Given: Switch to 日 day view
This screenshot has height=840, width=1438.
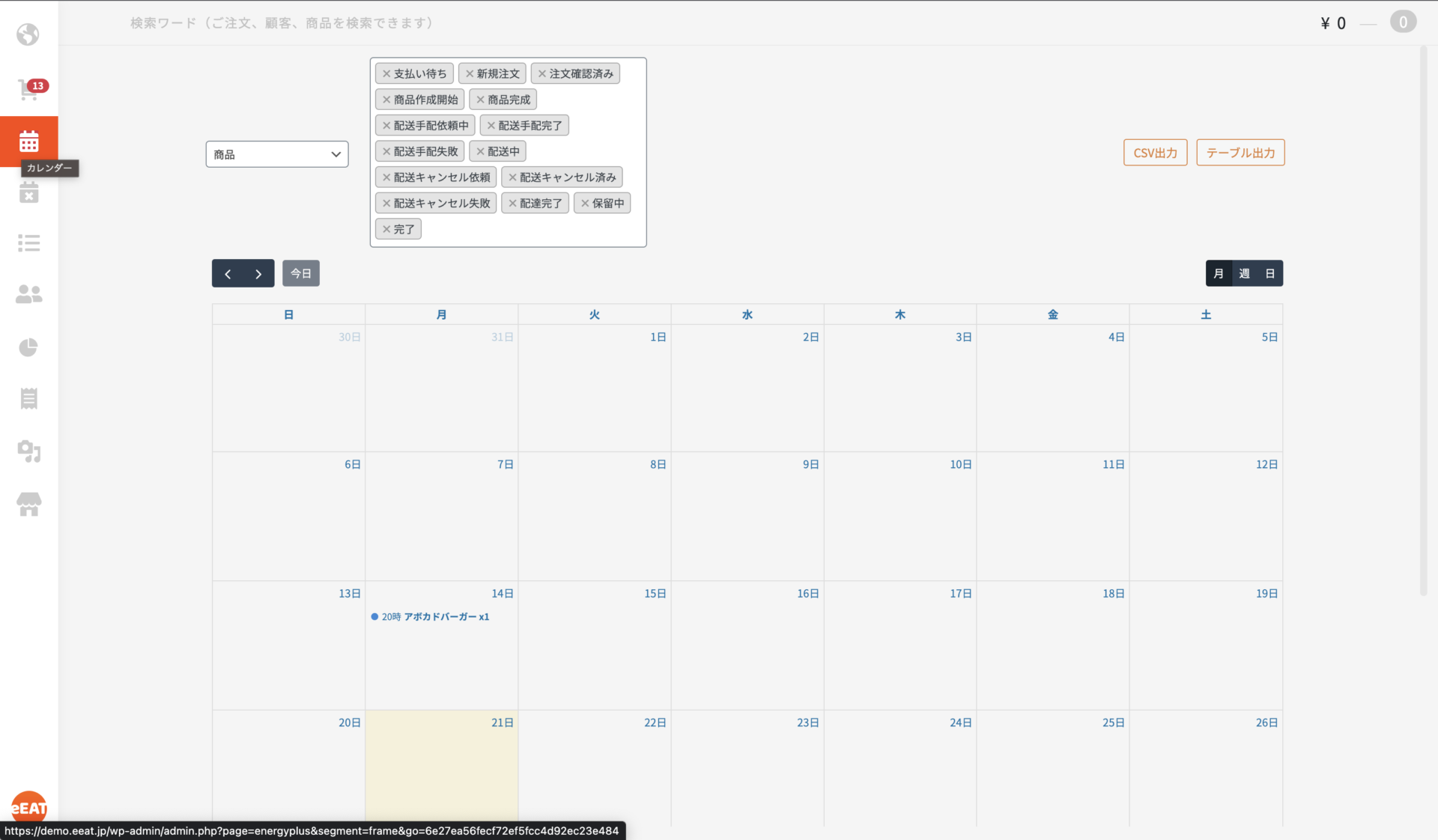Looking at the screenshot, I should tap(1269, 274).
